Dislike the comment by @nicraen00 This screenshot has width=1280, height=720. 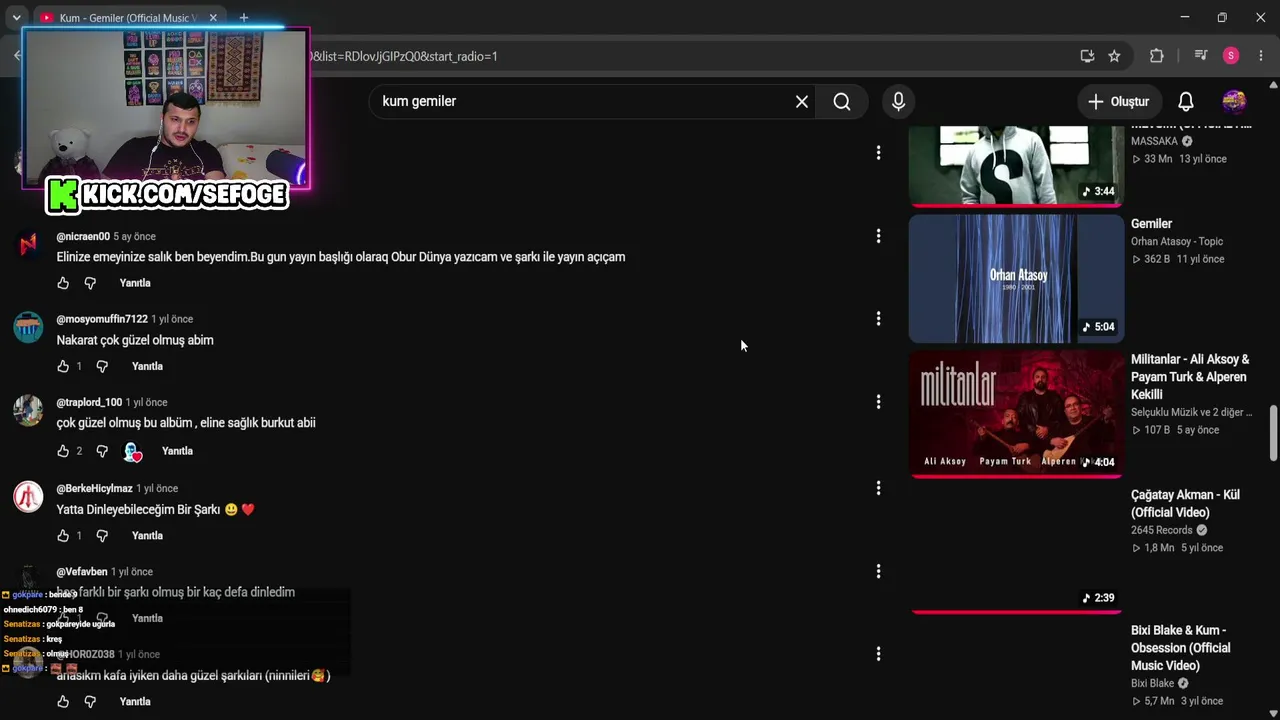(90, 283)
